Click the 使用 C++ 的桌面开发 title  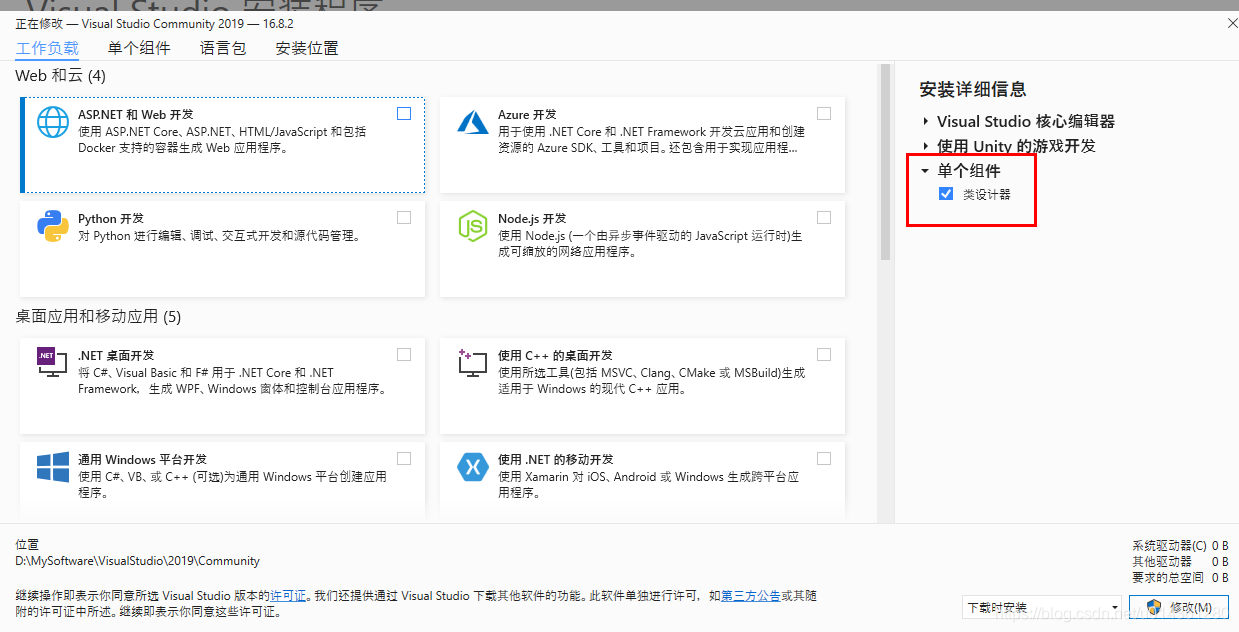[555, 356]
